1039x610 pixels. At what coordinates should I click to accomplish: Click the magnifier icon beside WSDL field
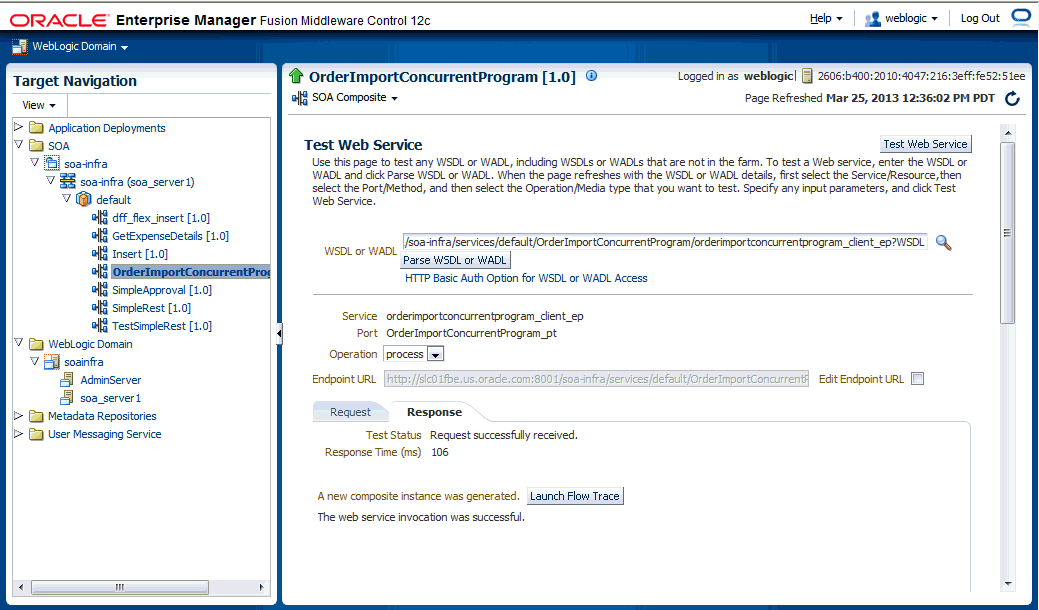click(944, 242)
